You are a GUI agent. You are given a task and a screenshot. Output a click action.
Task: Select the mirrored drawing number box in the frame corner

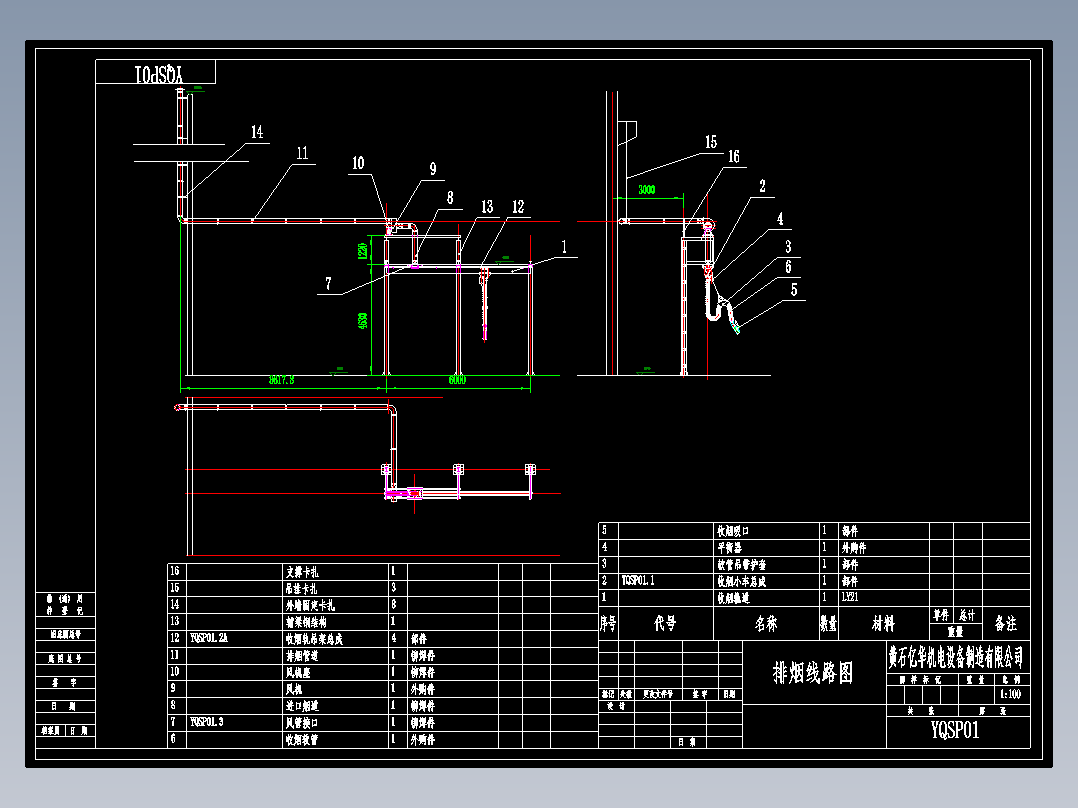pyautogui.click(x=156, y=72)
